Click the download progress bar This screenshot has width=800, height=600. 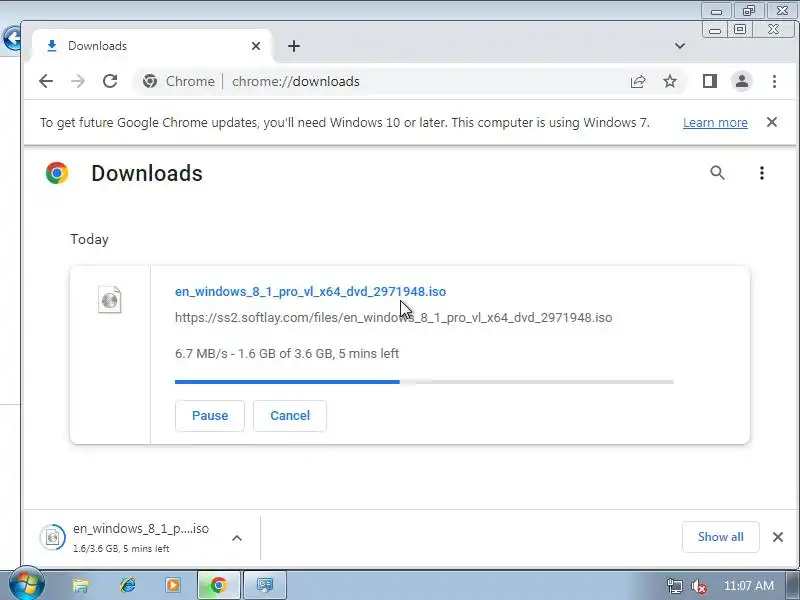(424, 382)
